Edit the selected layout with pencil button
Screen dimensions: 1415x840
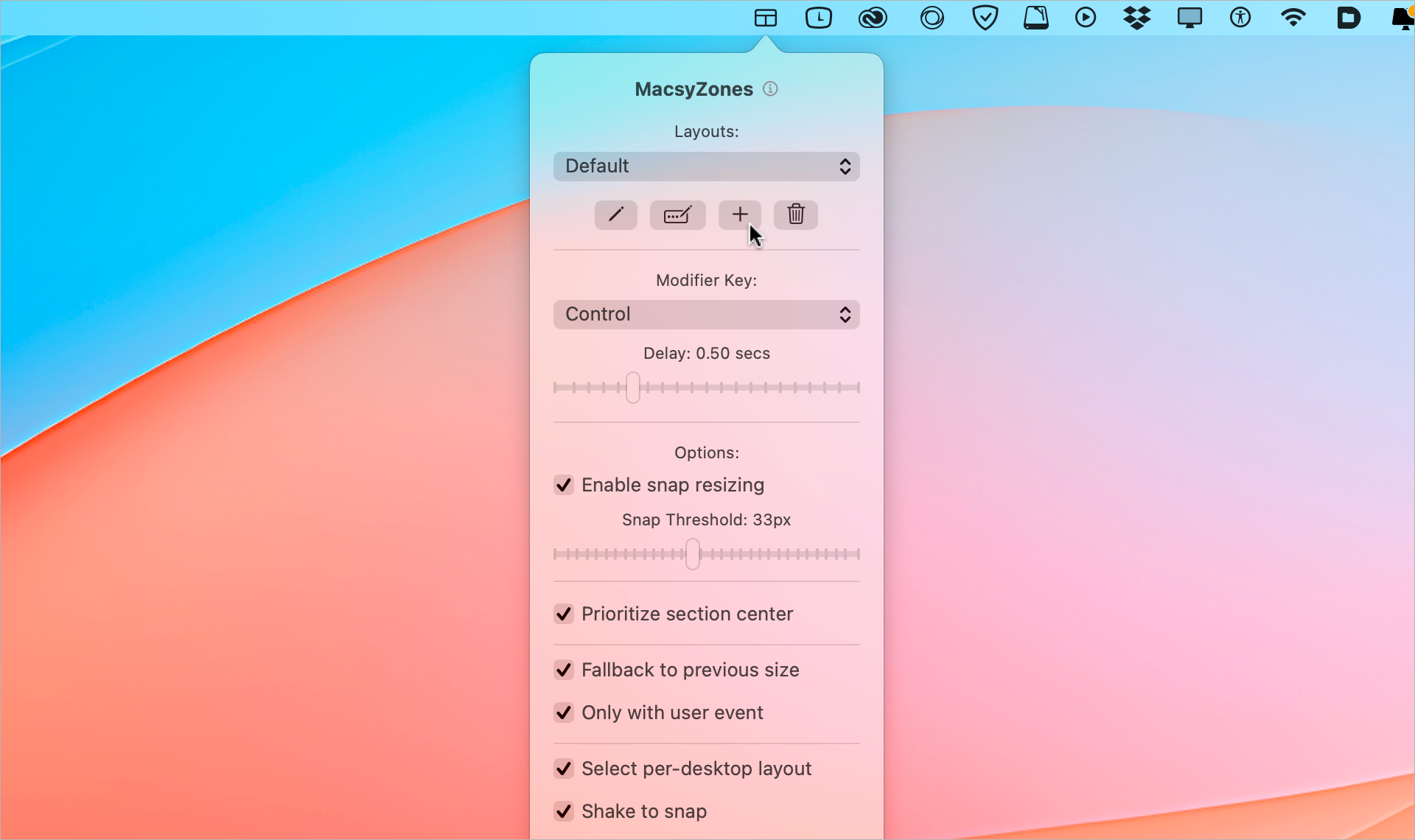(x=616, y=215)
